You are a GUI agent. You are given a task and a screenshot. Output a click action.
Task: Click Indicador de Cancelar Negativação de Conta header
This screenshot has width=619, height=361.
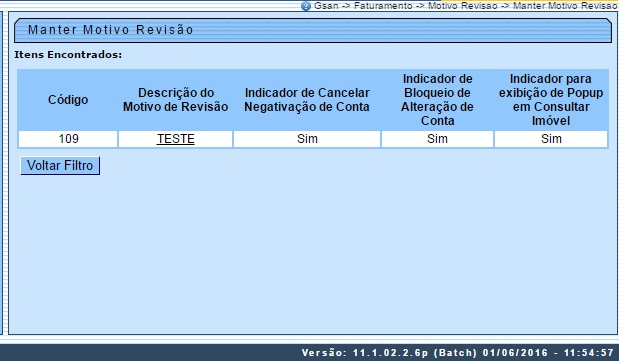pyautogui.click(x=307, y=100)
